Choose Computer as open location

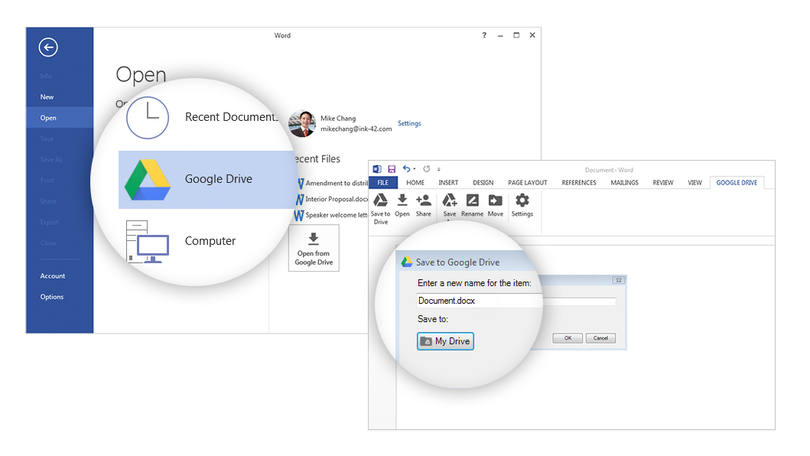[x=180, y=241]
